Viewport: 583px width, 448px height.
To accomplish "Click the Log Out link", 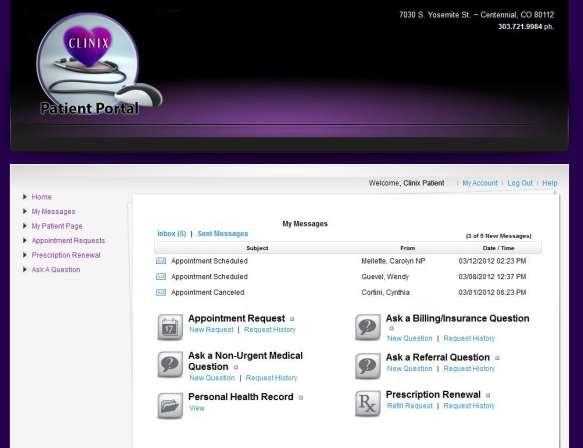I will (x=520, y=183).
